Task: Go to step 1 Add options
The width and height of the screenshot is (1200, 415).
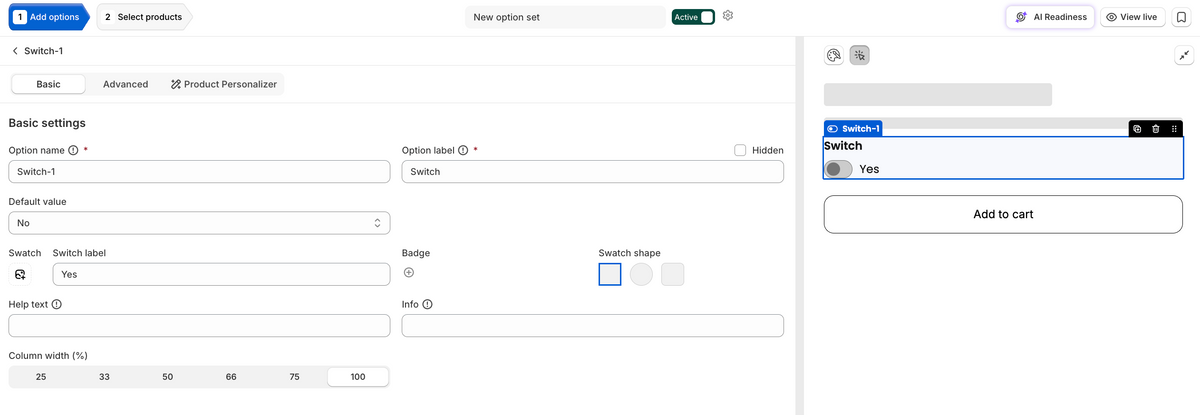Action: (48, 17)
